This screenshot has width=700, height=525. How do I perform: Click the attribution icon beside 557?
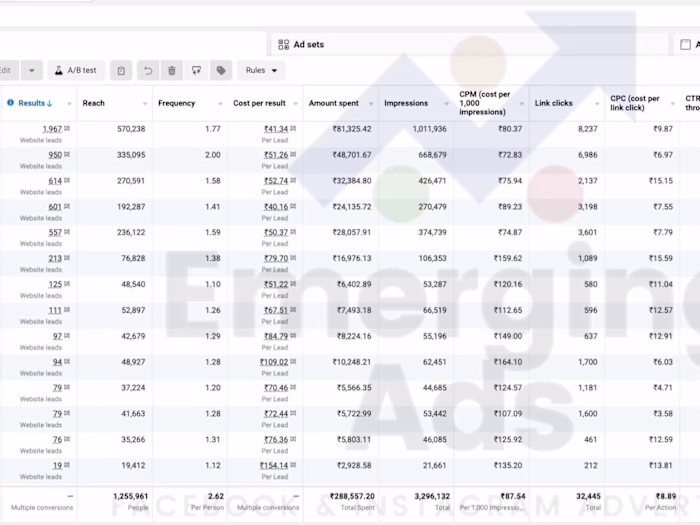click(x=67, y=232)
